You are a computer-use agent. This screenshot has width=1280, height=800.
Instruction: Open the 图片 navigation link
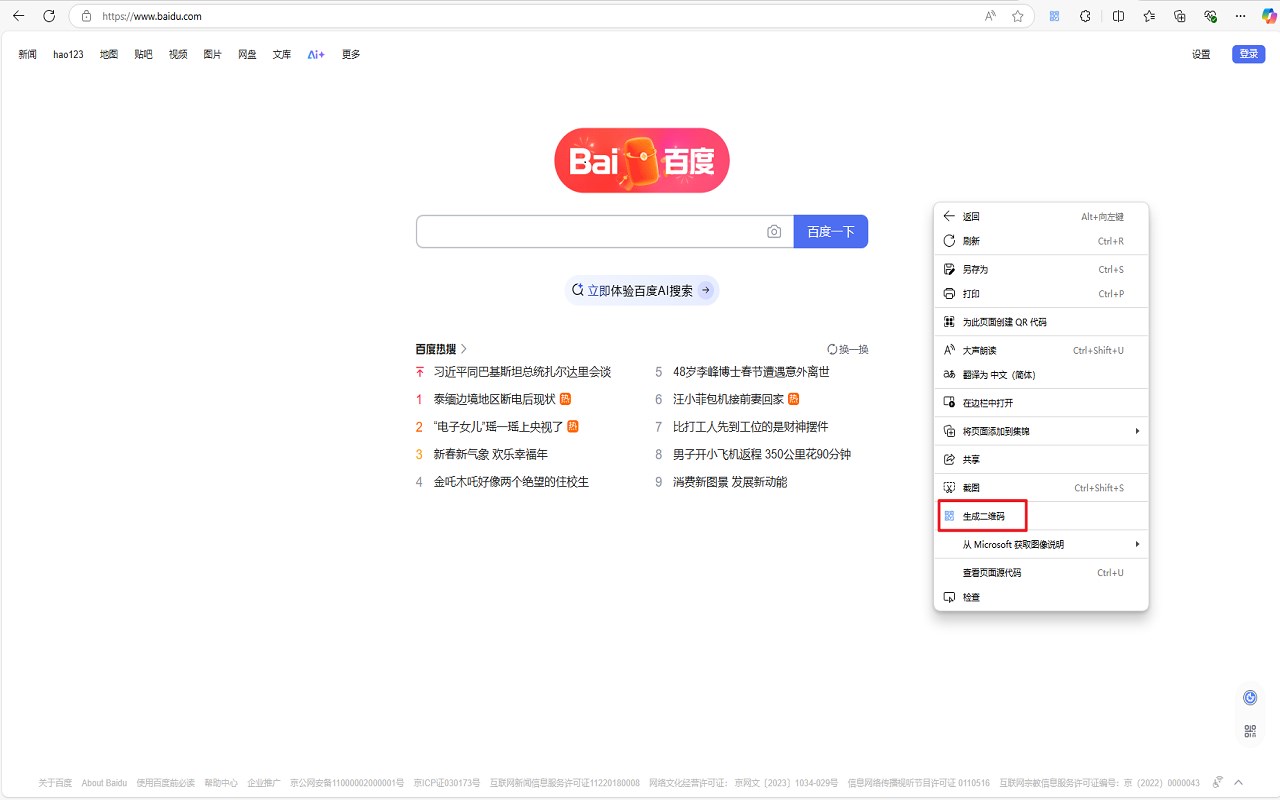212,54
